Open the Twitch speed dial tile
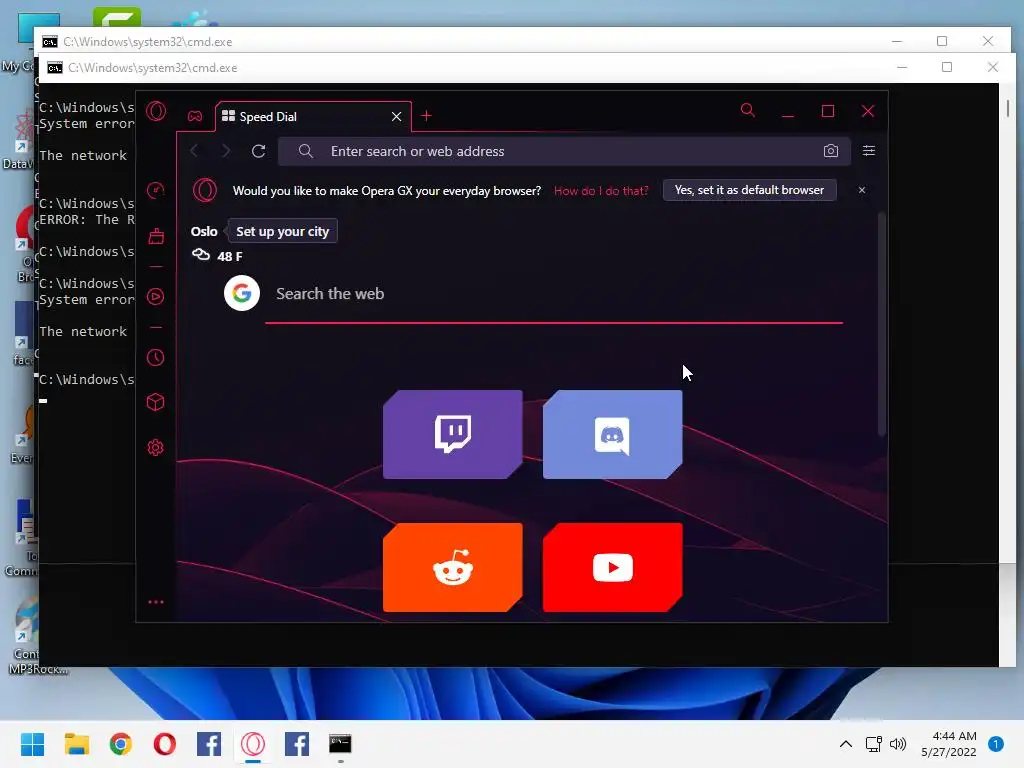This screenshot has height=768, width=1024. click(453, 434)
